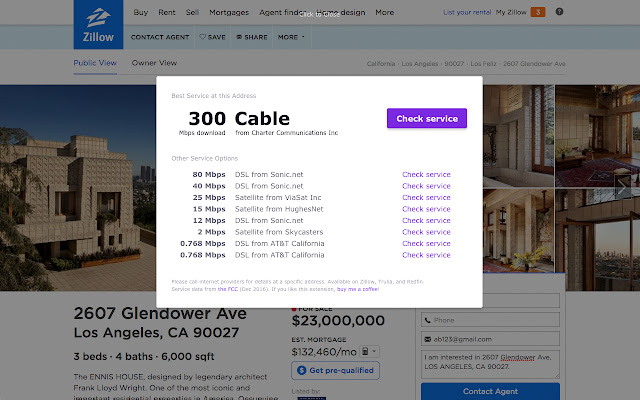
Task: Open the More menu in the top nav
Action: (384, 12)
